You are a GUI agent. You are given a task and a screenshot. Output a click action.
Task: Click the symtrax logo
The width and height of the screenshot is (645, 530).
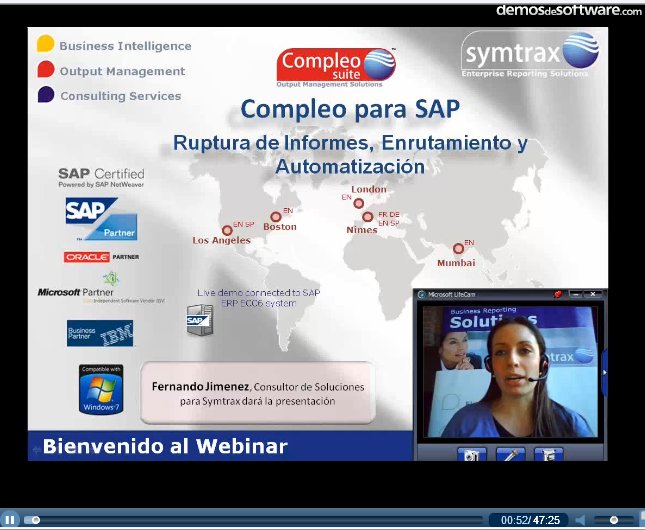point(530,55)
